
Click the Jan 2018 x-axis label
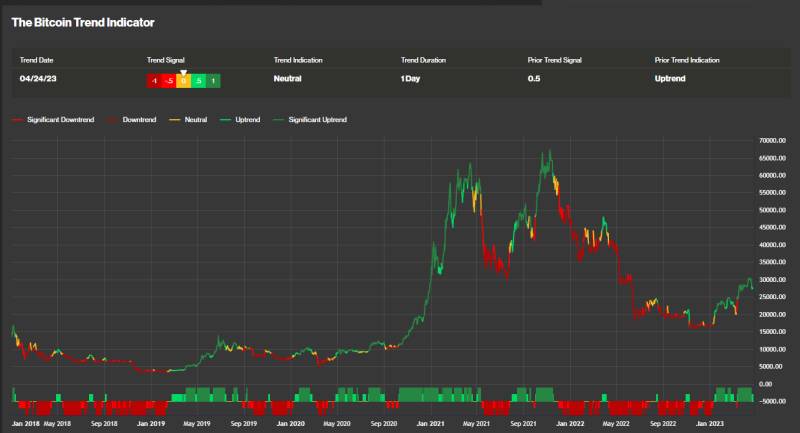tap(26, 424)
